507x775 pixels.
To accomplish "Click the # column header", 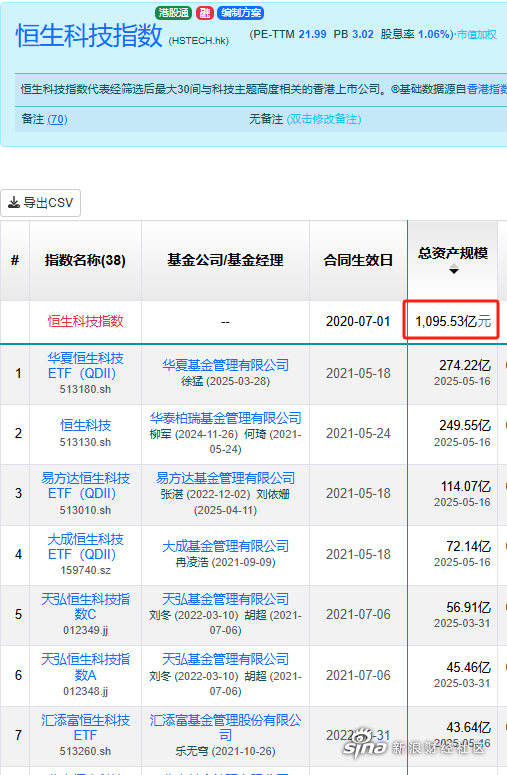I will pos(15,260).
